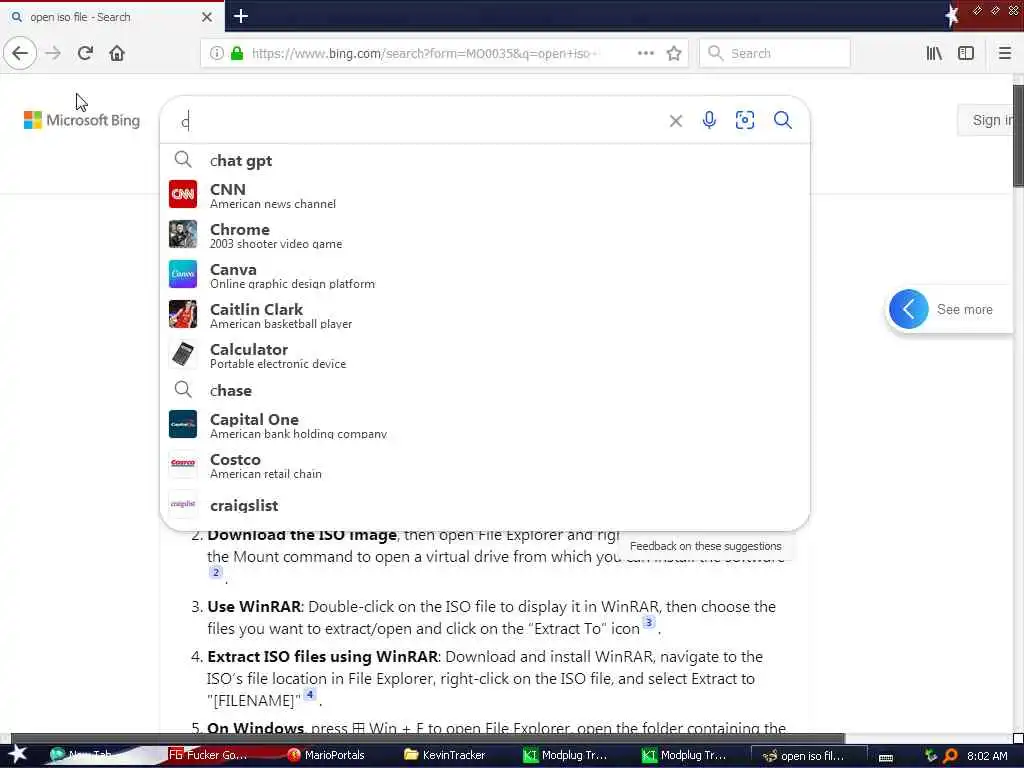
Task: Select the Caitlin Clark photo thumbnail
Action: (x=183, y=314)
